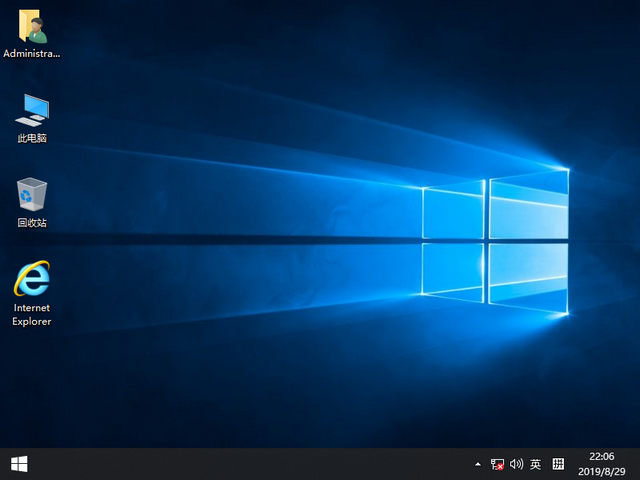
Task: Switch the 英 input language indicator
Action: tap(536, 464)
